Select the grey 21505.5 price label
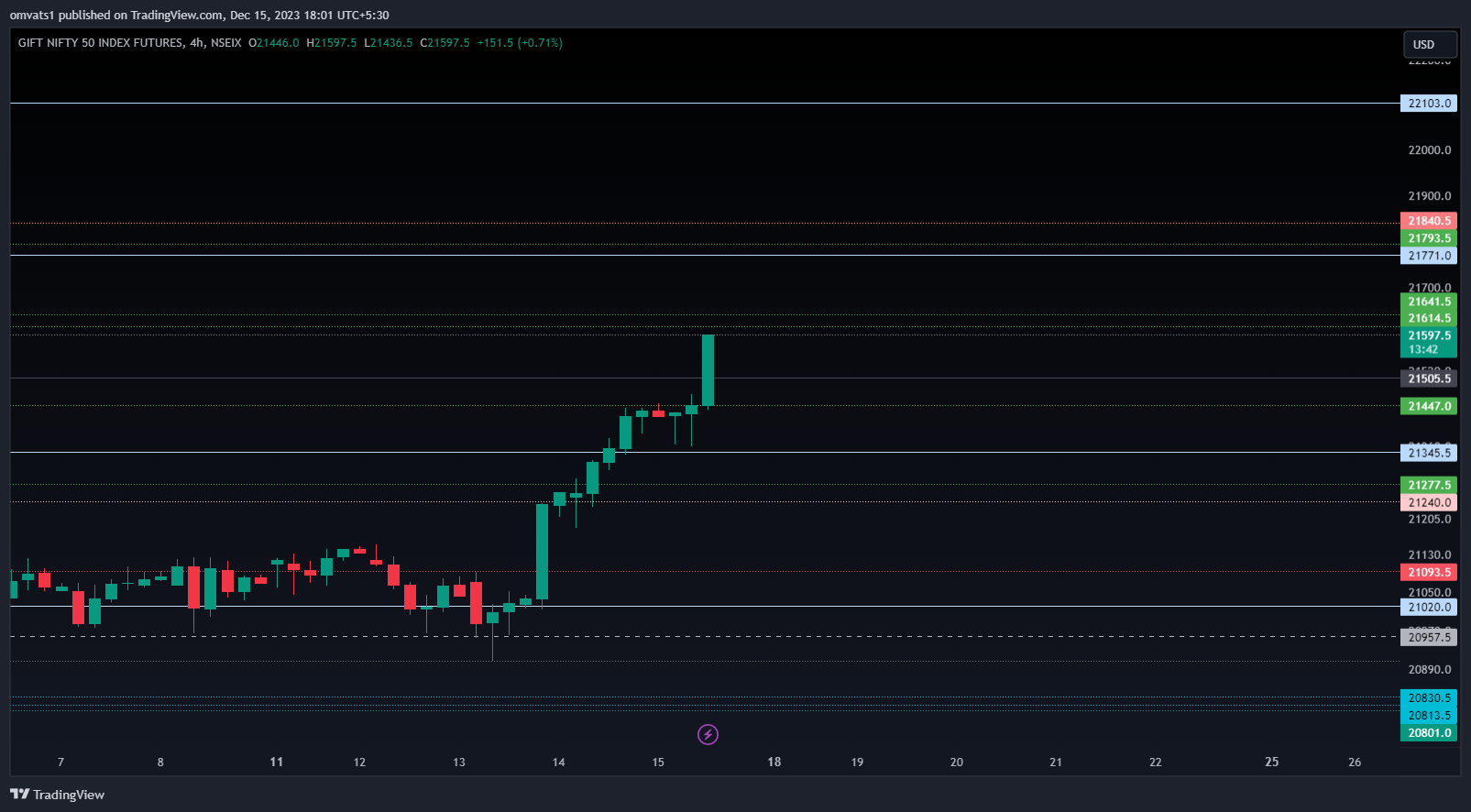Viewport: 1471px width, 812px height. click(1429, 379)
